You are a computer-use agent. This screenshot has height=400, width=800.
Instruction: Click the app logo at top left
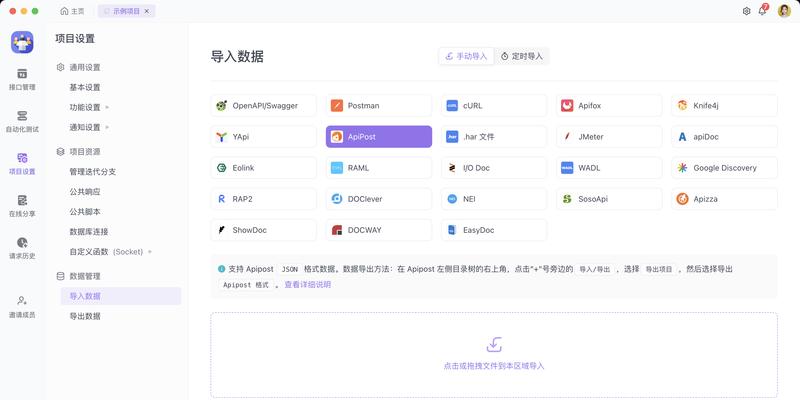(x=22, y=42)
